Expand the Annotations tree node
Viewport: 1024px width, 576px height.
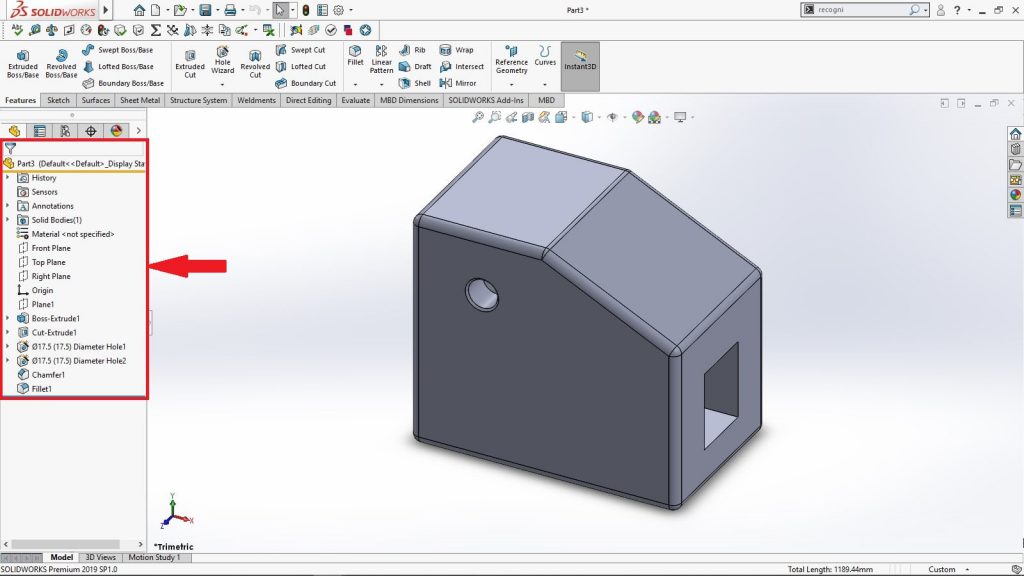point(8,206)
